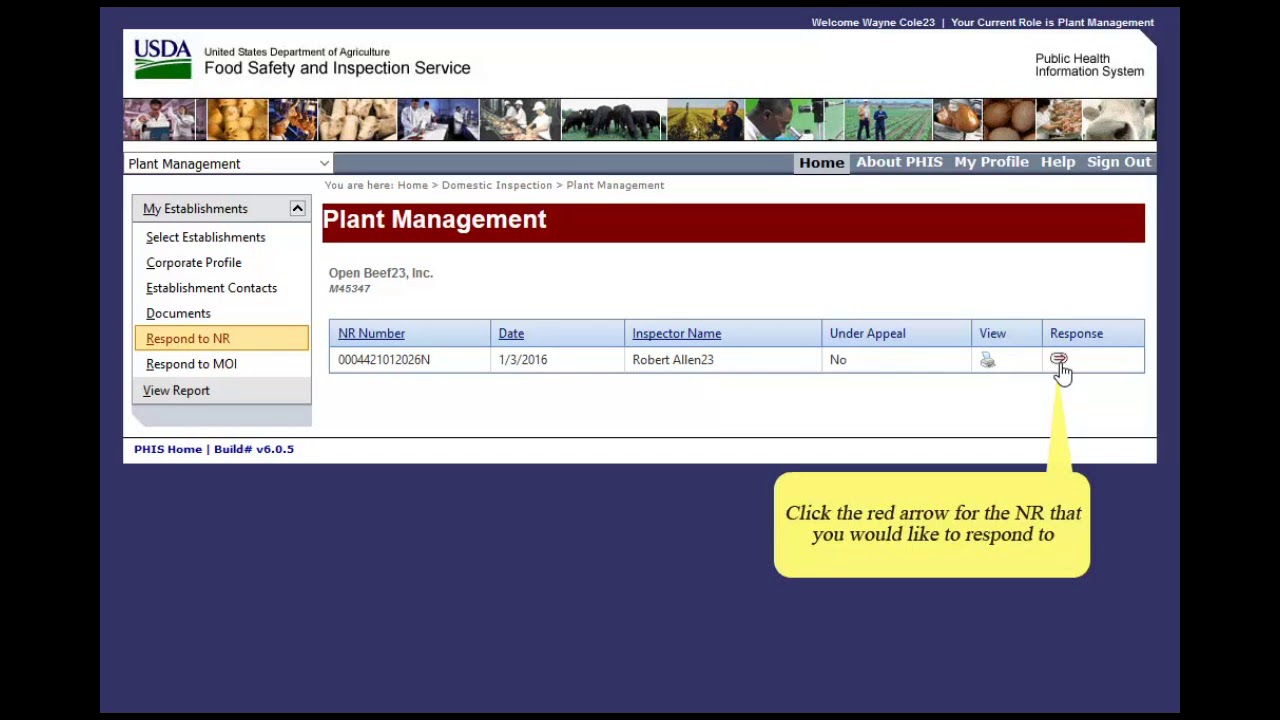Click the USDA logo
1280x720 pixels.
[163, 60]
